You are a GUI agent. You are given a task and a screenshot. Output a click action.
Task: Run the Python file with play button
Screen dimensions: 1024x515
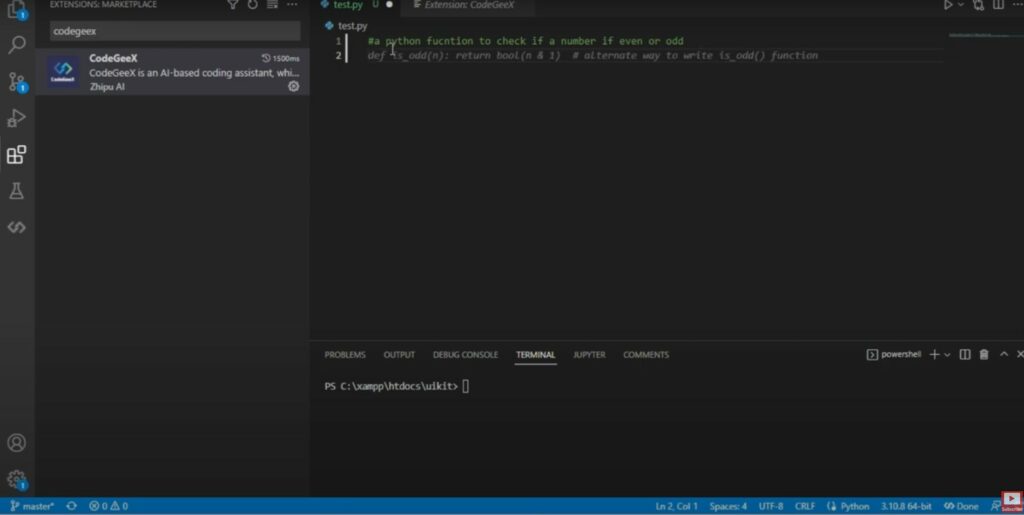pyautogui.click(x=948, y=5)
